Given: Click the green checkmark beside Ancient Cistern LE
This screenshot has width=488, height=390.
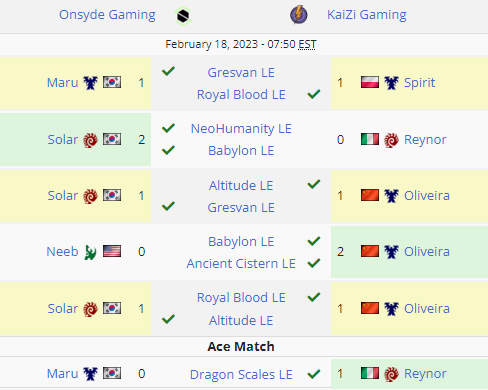Looking at the screenshot, I should pos(314,263).
